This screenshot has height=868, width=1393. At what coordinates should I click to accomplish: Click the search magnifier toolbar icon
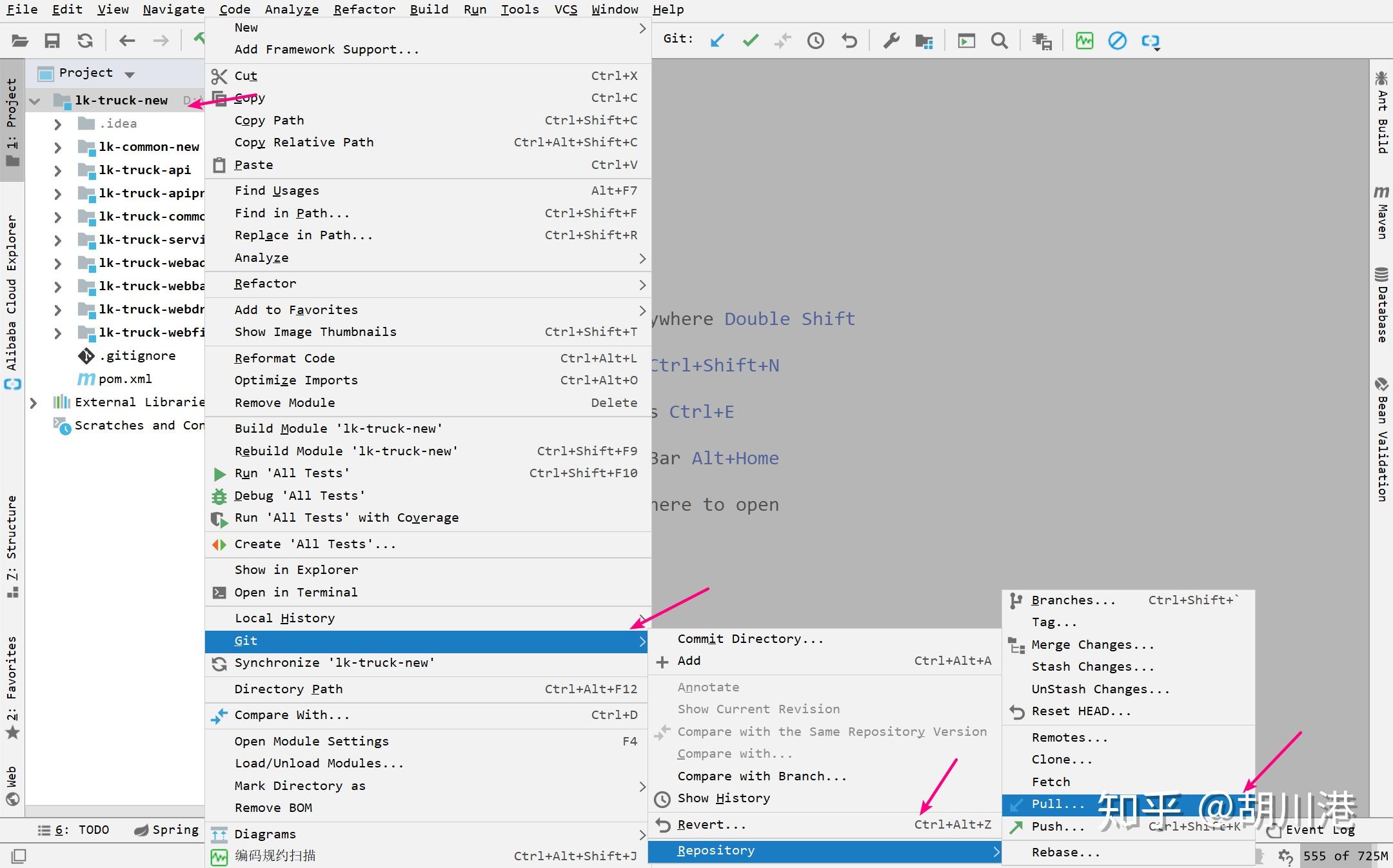(x=999, y=41)
